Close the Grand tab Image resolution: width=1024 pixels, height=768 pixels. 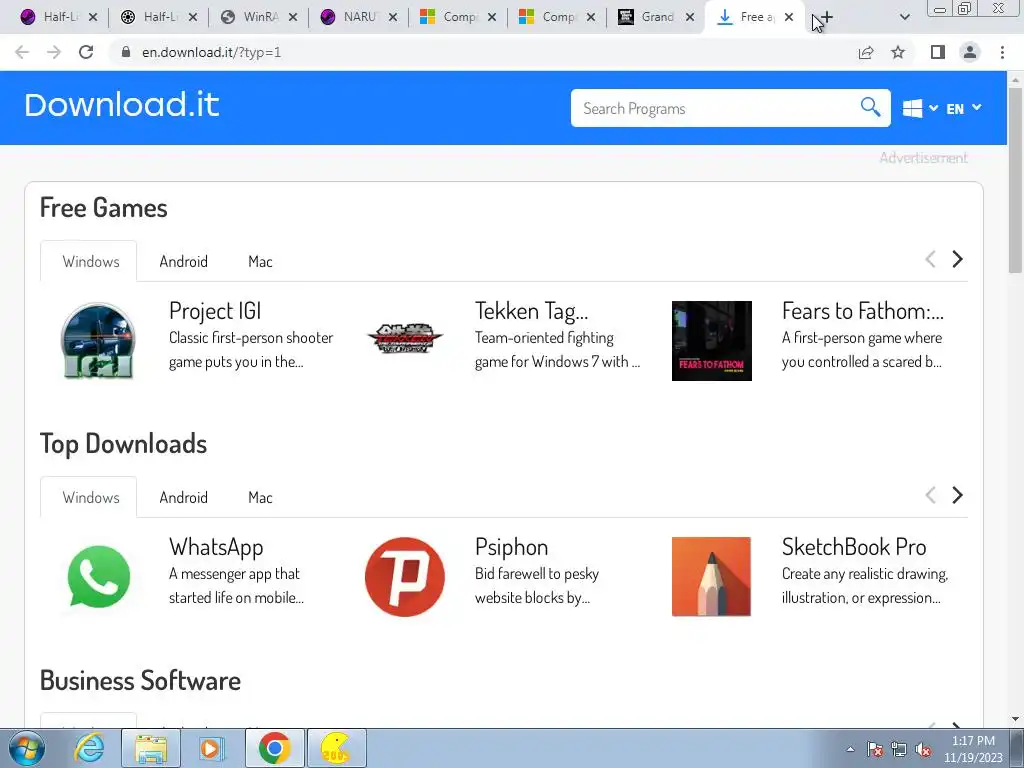tap(690, 17)
